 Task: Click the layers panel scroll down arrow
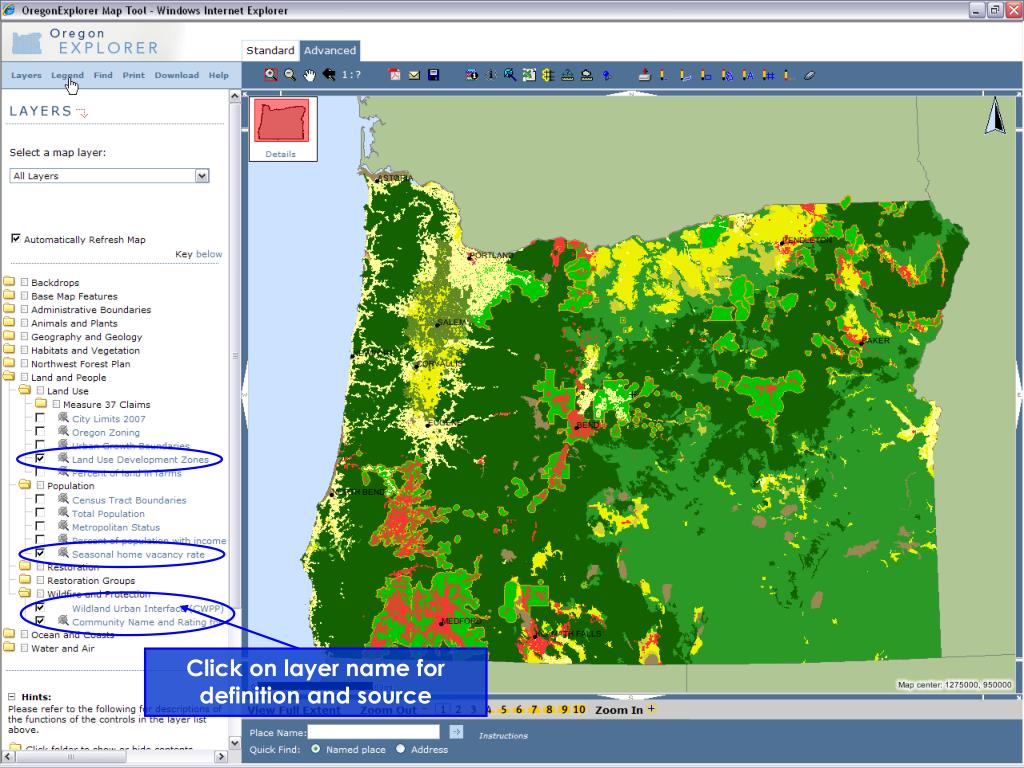click(x=235, y=743)
